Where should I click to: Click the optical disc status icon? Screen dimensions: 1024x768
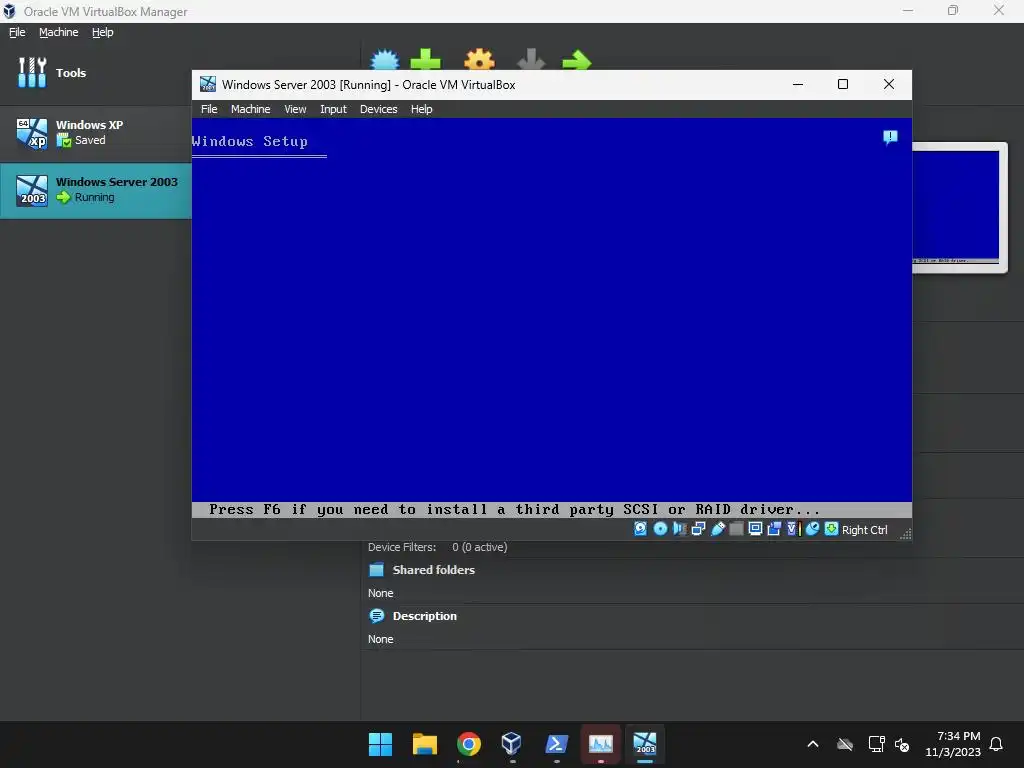click(x=660, y=529)
